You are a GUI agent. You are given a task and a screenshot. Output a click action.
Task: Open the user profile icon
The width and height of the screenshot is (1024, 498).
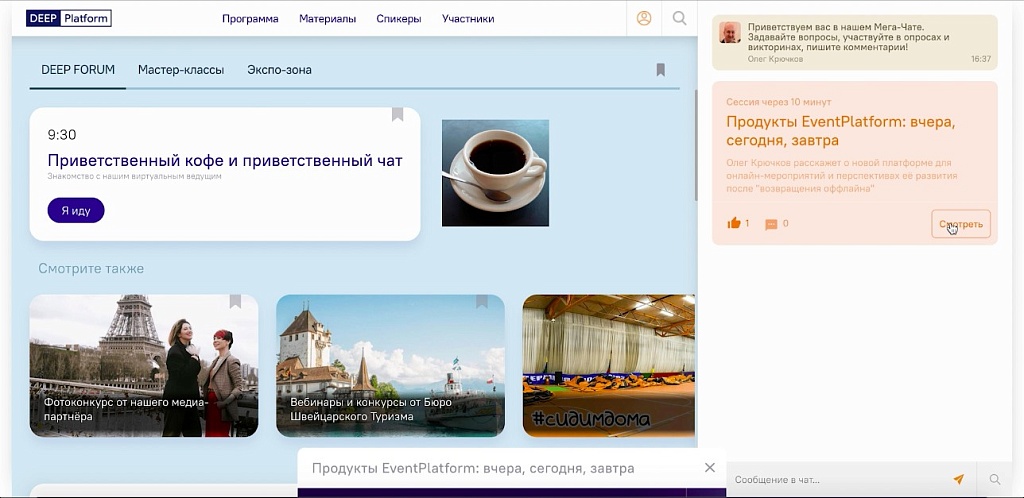[x=644, y=18]
